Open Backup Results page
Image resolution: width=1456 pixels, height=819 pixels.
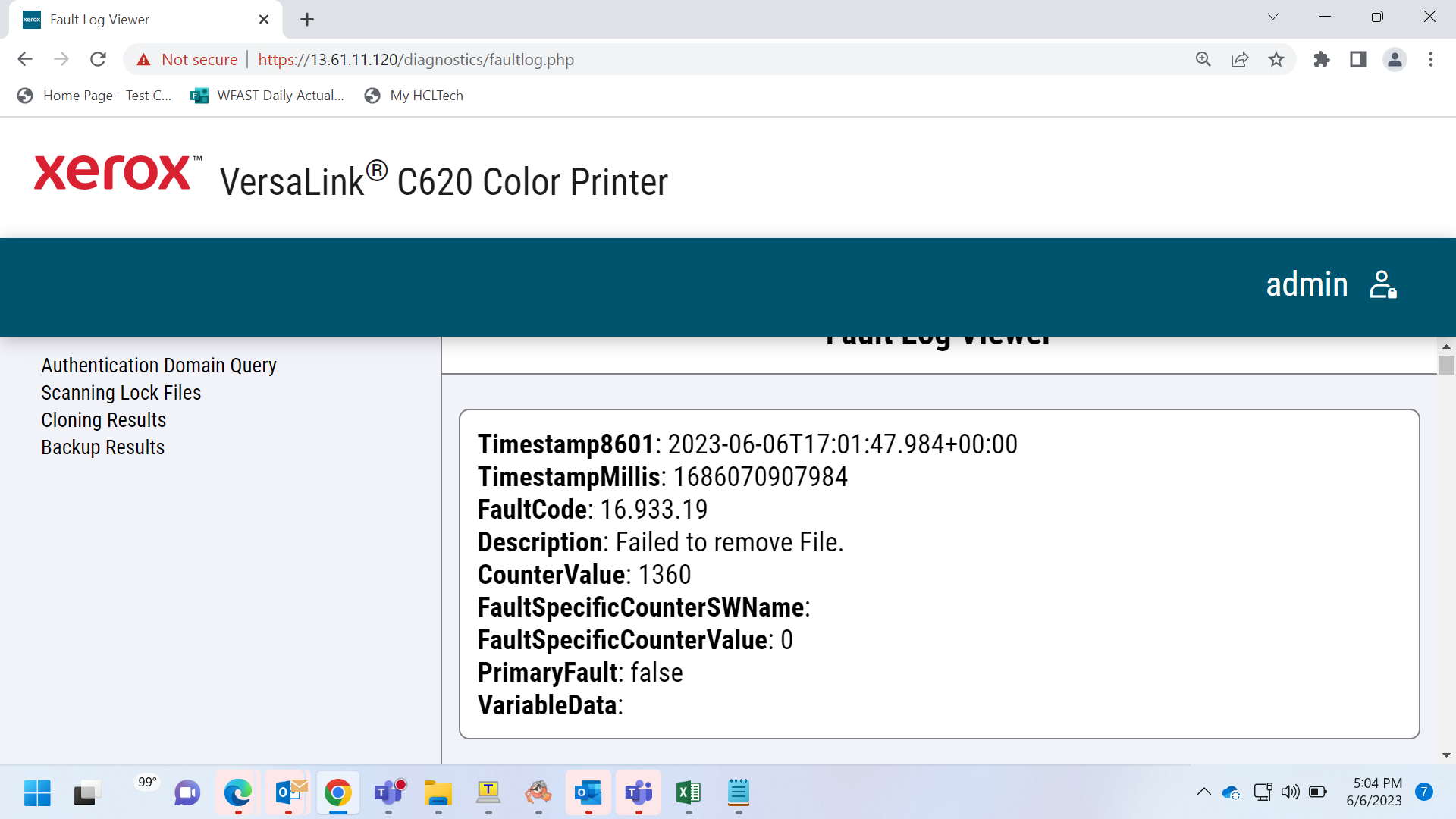point(103,447)
